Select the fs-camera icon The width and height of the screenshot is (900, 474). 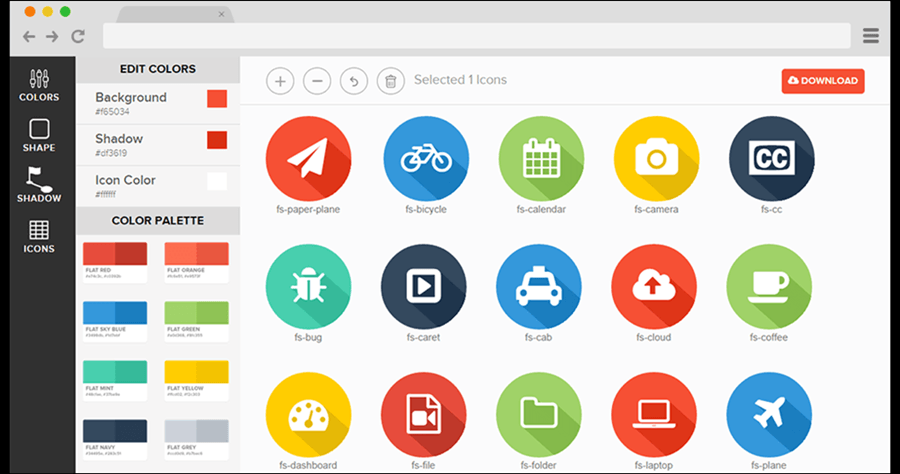pos(656,158)
